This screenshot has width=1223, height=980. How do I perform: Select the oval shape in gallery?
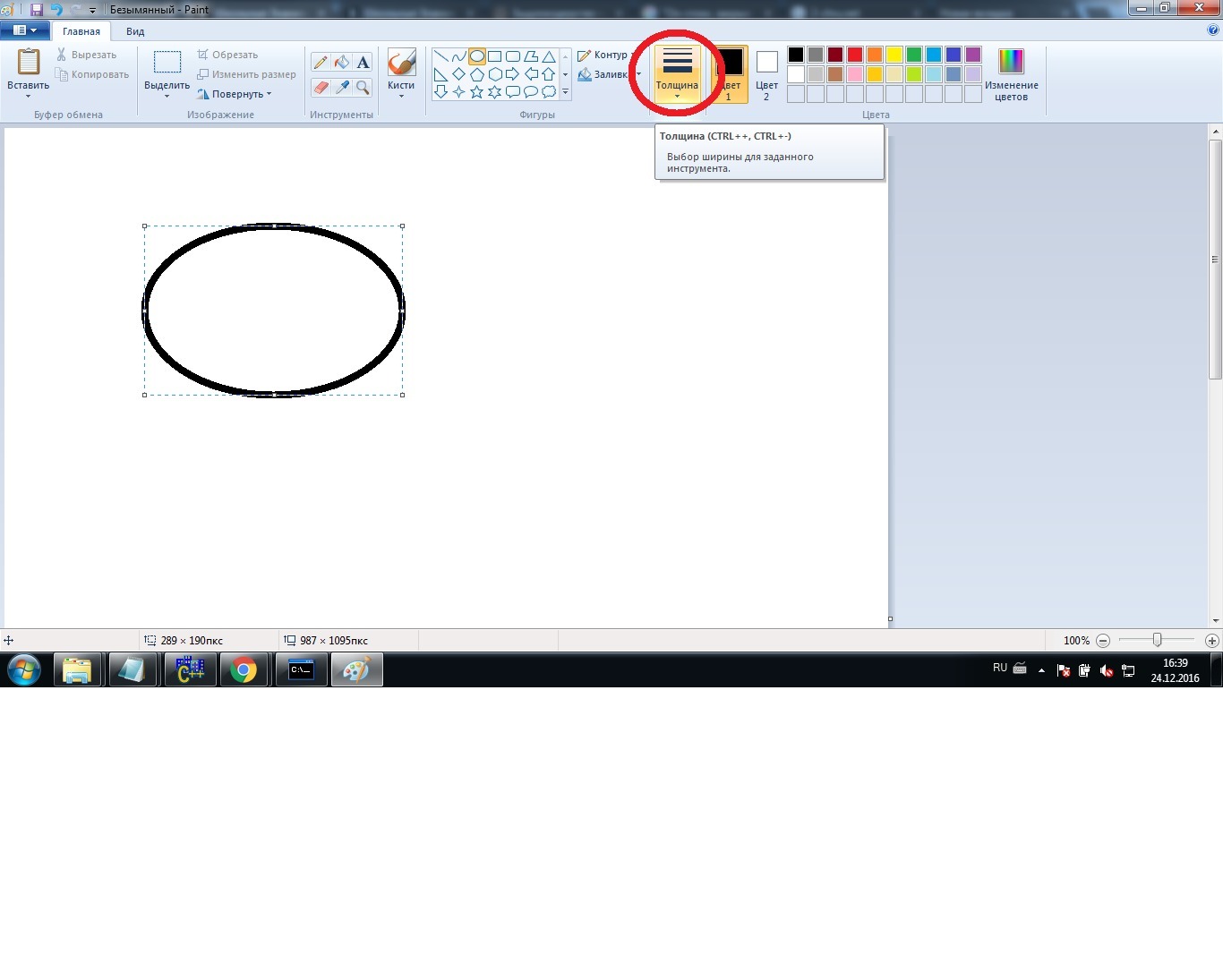click(476, 56)
